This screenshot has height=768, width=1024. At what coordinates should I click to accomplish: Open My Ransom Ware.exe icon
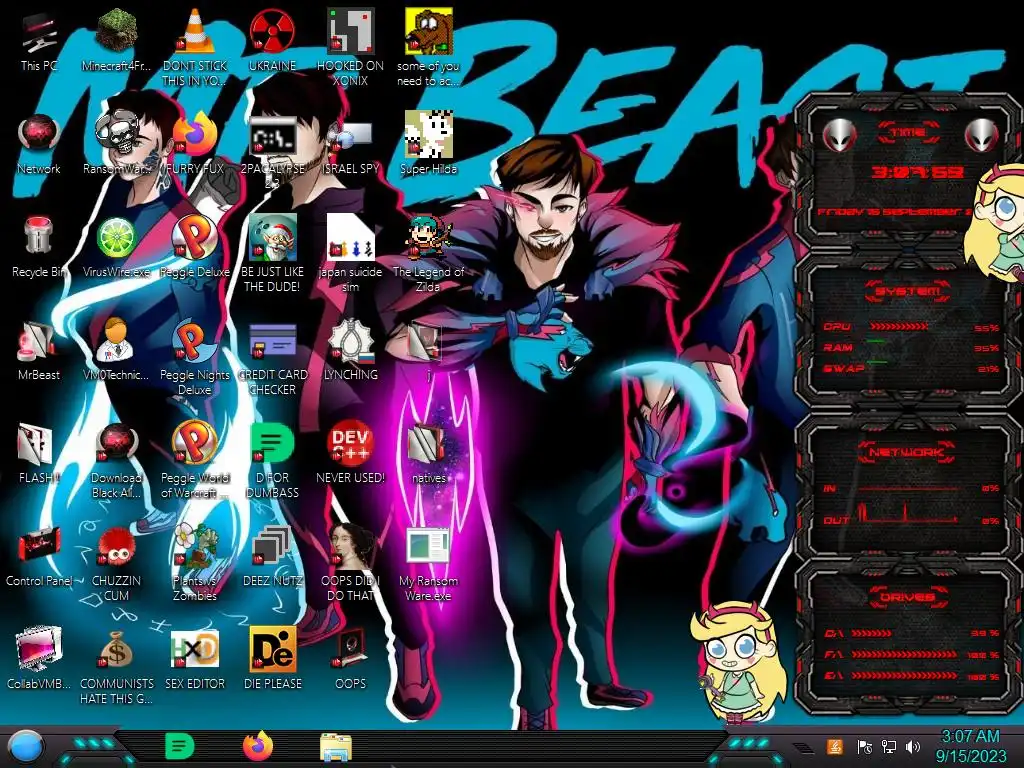coord(428,546)
